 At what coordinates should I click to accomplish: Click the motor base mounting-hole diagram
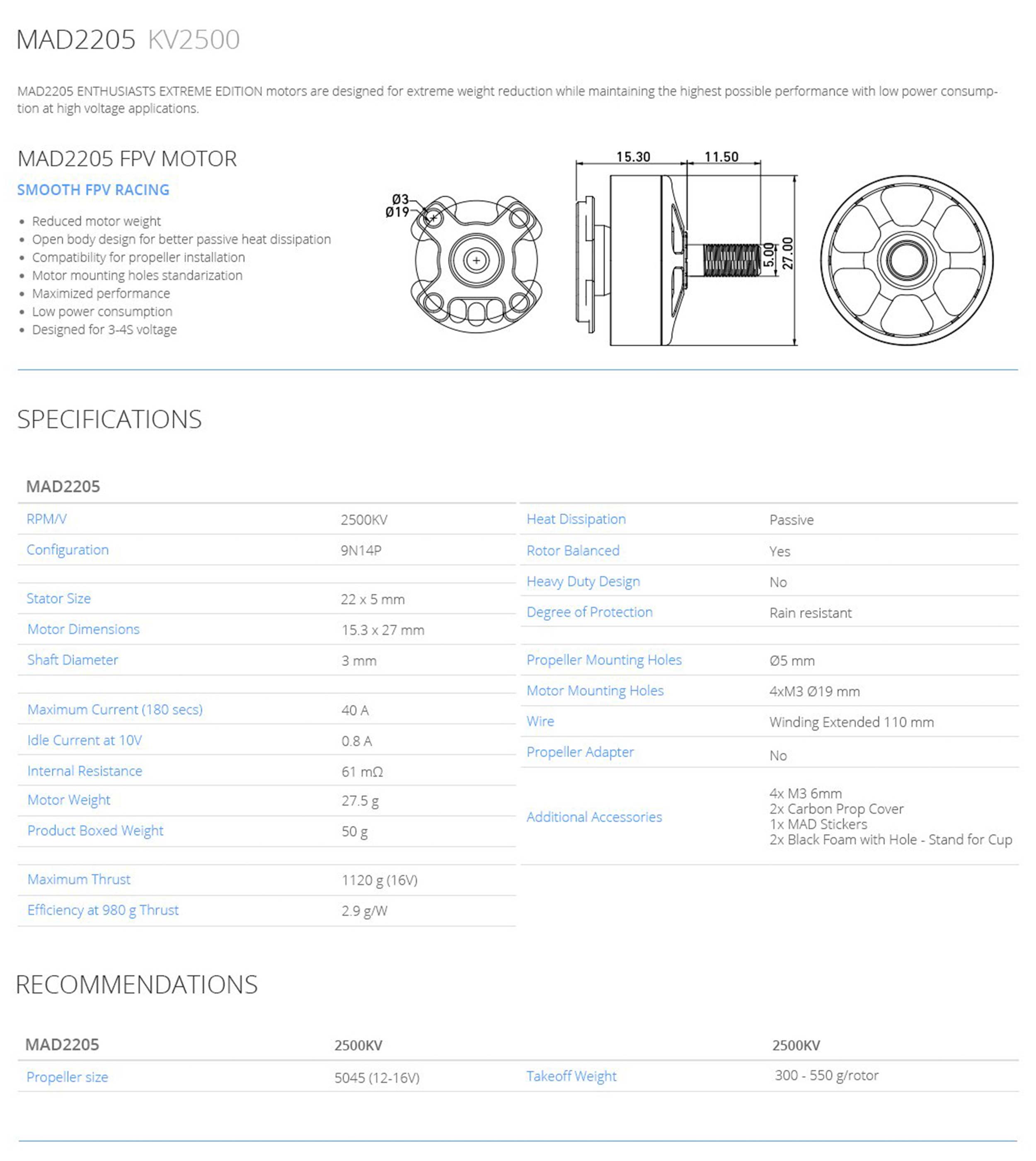[476, 263]
